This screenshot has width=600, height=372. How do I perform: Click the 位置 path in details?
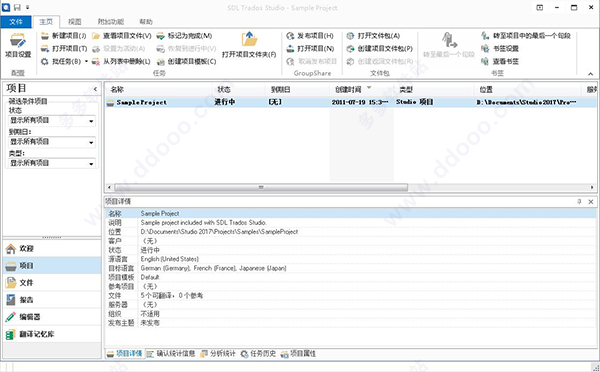pos(219,232)
